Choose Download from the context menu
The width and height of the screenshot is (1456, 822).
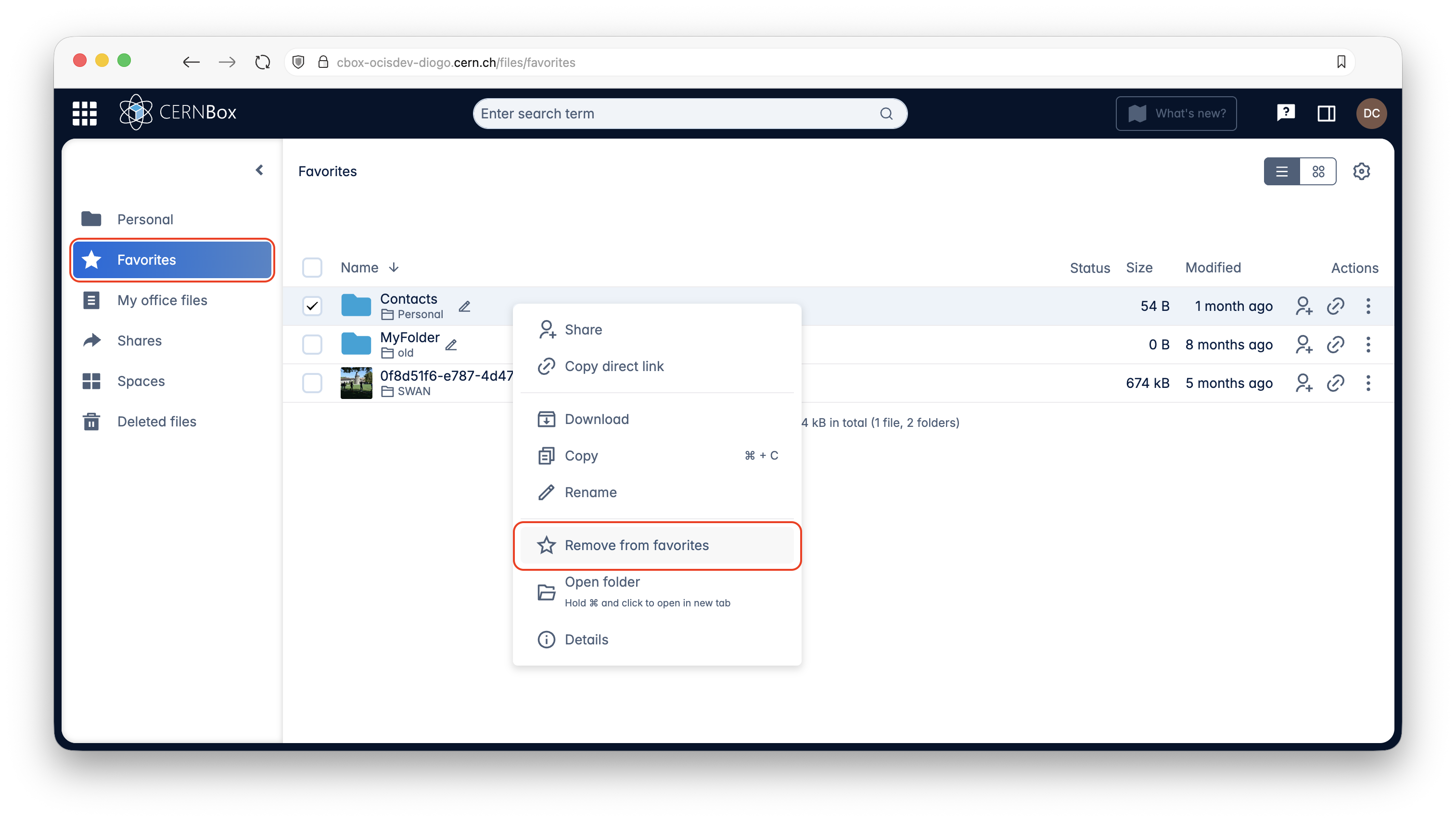click(x=596, y=419)
